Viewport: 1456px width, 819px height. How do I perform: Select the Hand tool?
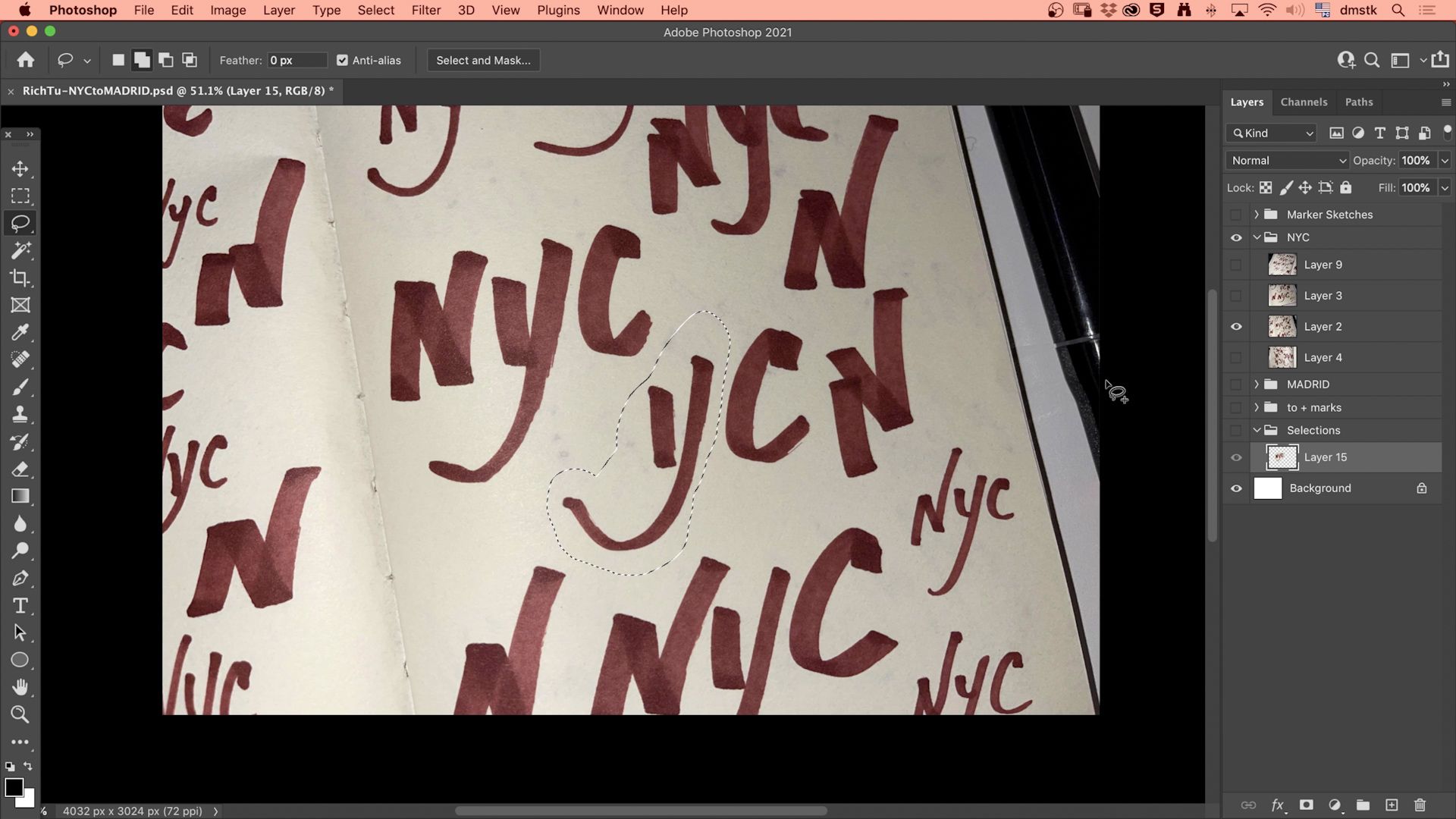click(20, 687)
